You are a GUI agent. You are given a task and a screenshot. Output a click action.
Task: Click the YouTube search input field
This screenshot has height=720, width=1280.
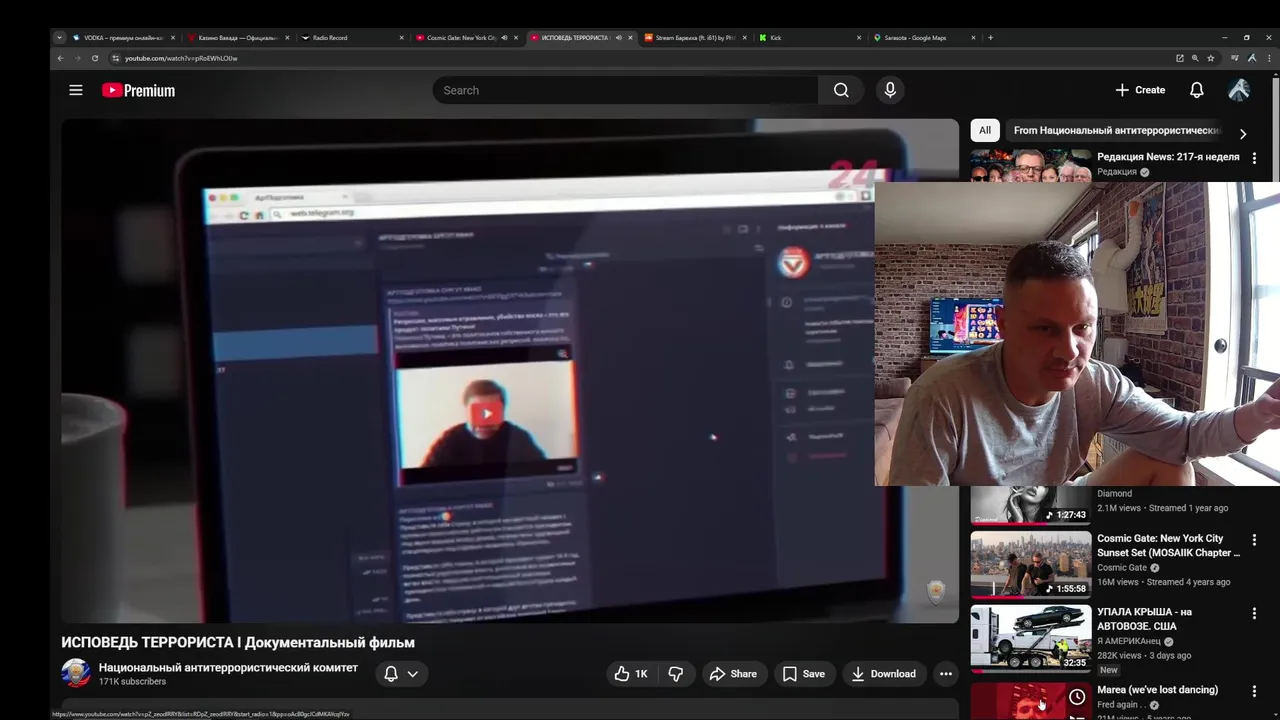click(625, 90)
